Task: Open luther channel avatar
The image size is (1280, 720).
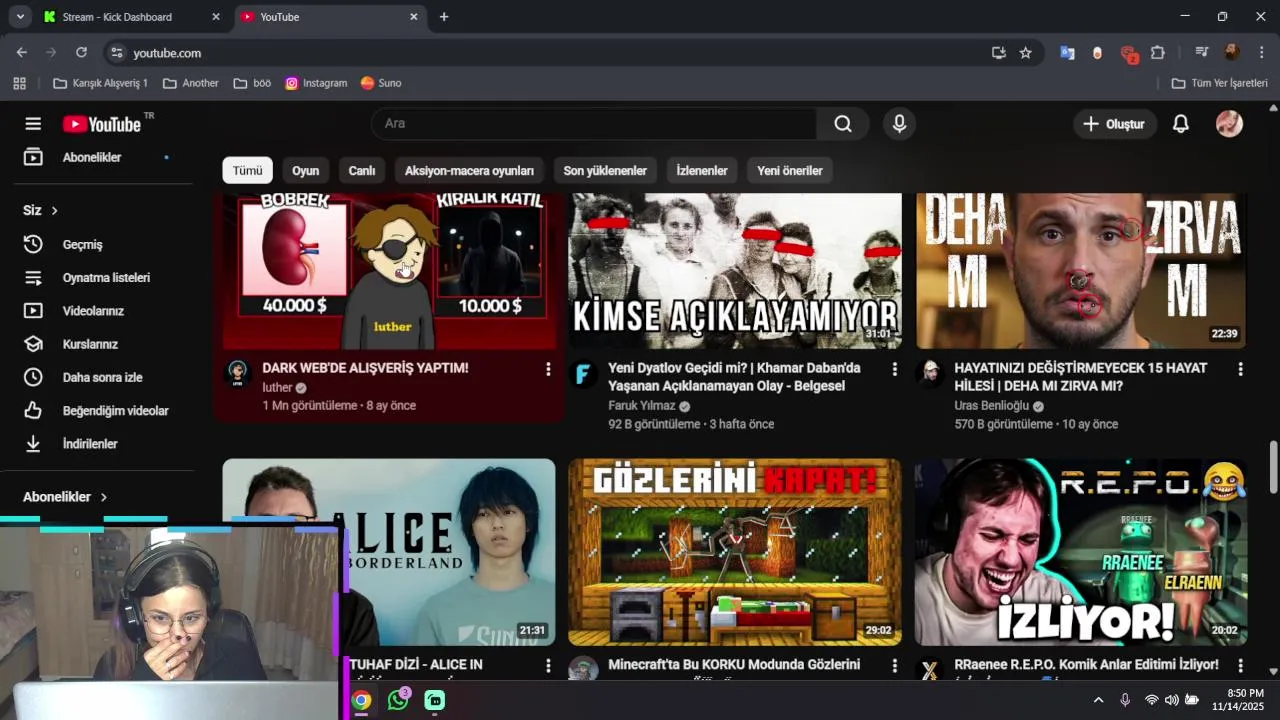Action: coord(238,374)
